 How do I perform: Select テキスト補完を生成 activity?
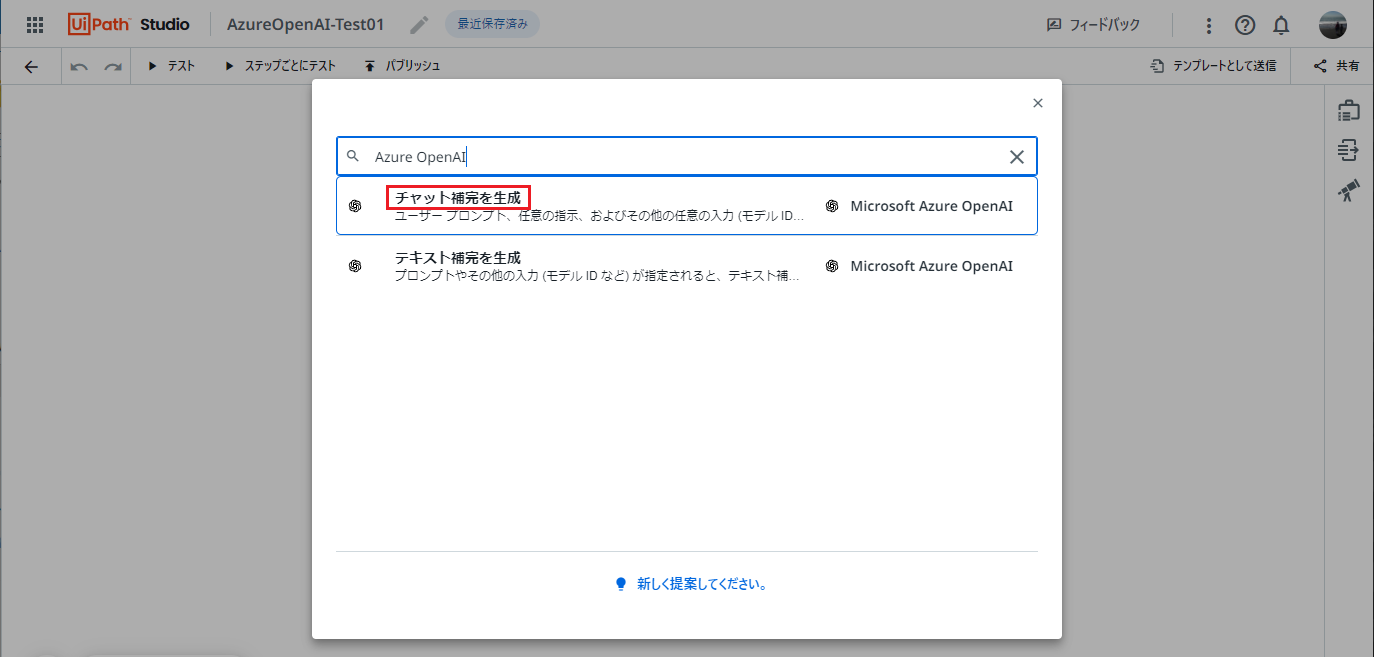[686, 266]
